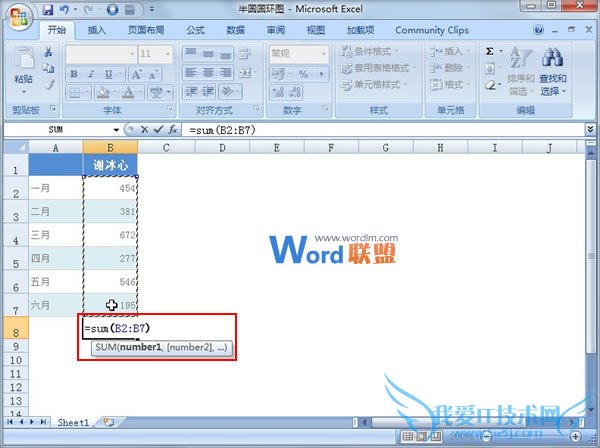The height and width of the screenshot is (448, 600).
Task: Switch to Page Layout view
Action: [x=421, y=437]
